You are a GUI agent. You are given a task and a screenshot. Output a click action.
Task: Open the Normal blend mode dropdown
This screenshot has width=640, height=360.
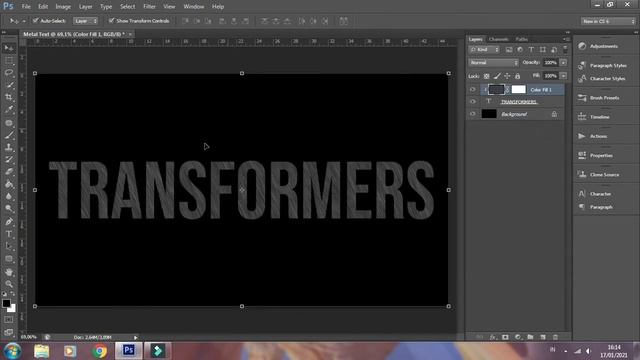pos(493,62)
